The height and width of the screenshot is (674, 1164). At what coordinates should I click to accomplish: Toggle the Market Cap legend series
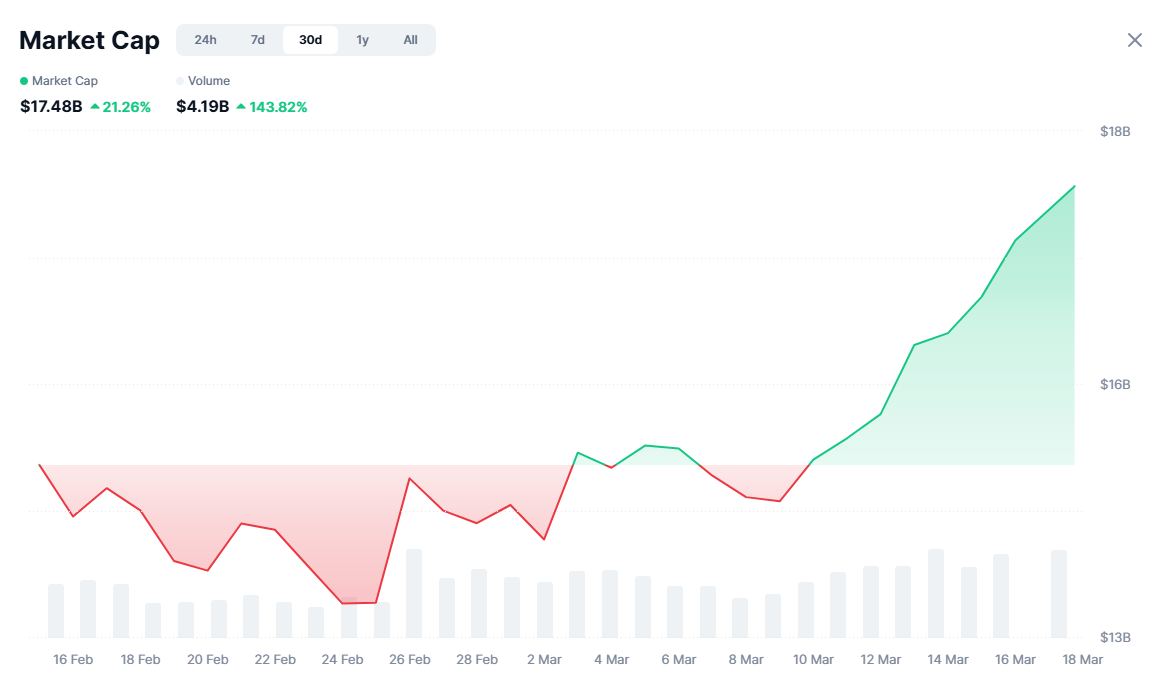[64, 81]
